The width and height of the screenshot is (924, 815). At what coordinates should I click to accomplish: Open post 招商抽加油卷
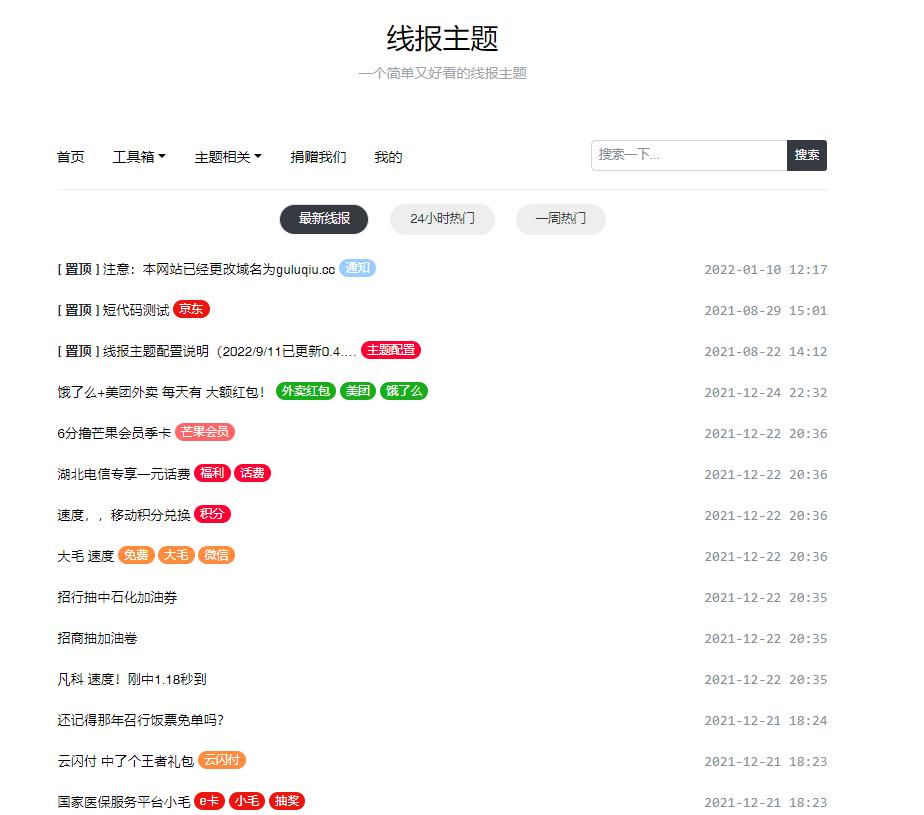coord(97,638)
